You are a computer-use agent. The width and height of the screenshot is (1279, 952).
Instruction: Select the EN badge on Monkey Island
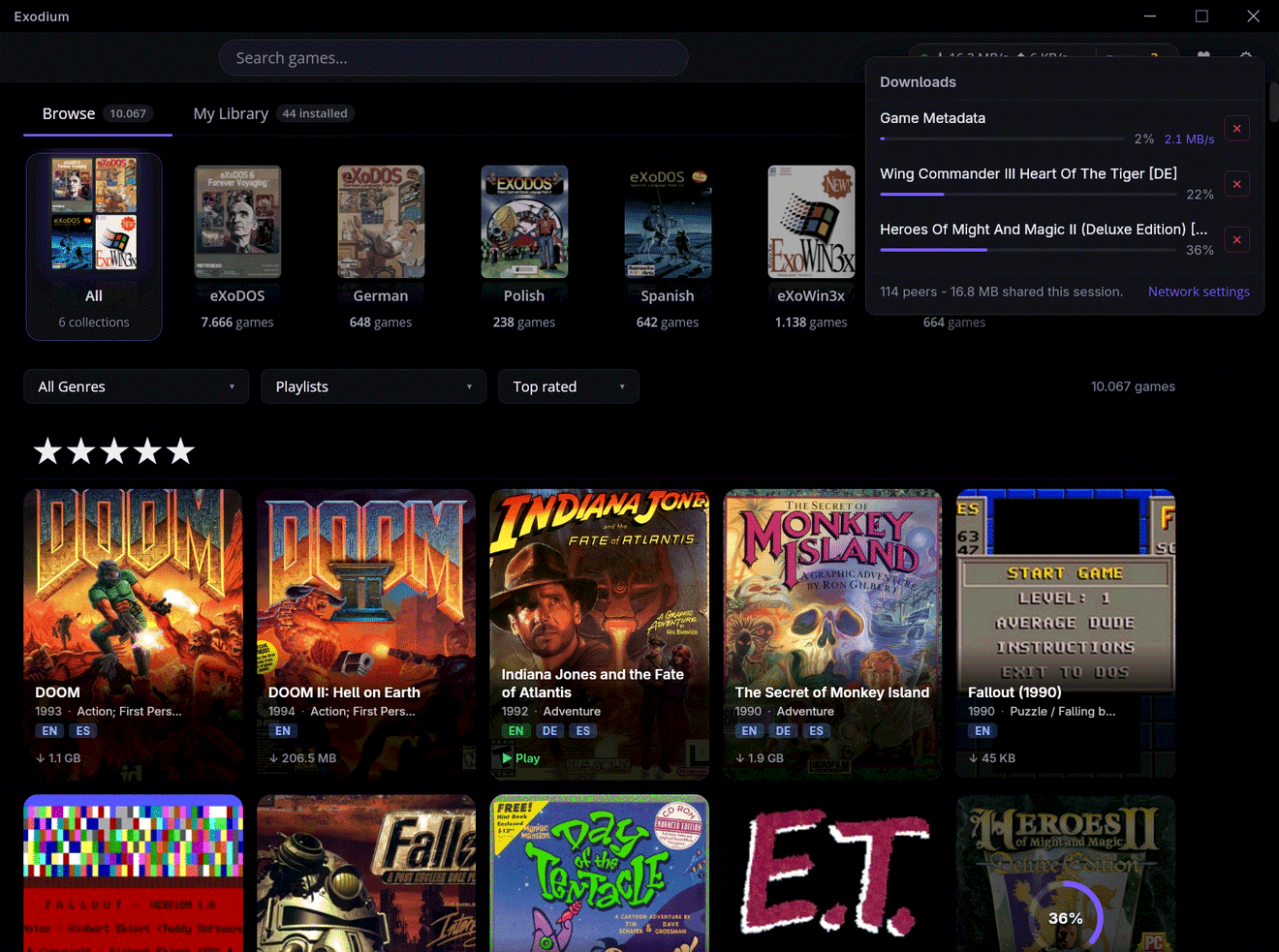point(749,731)
